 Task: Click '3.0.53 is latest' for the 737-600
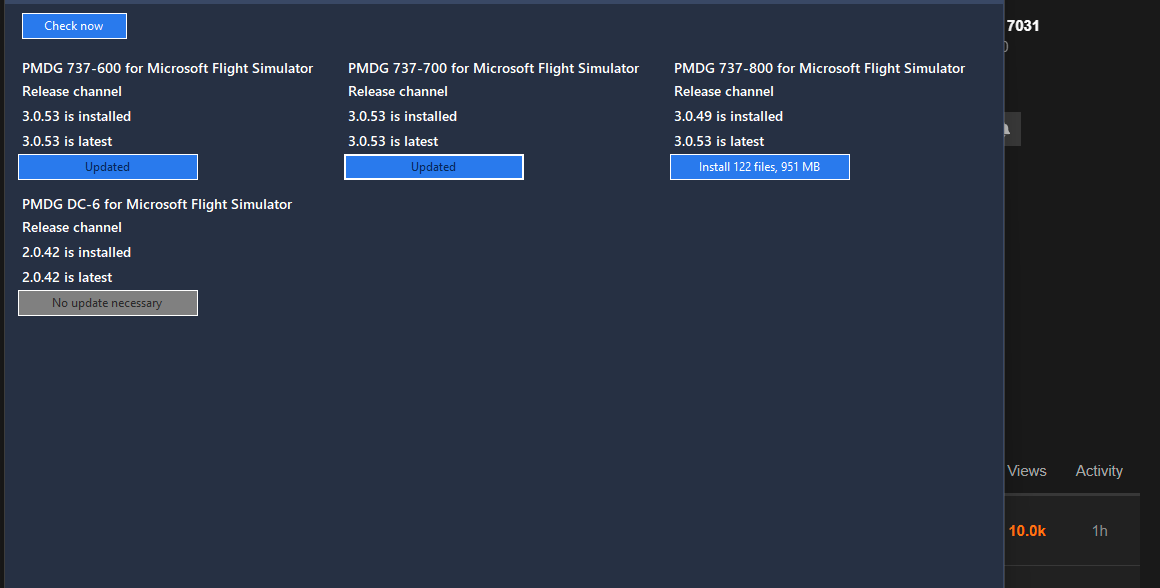(67, 141)
